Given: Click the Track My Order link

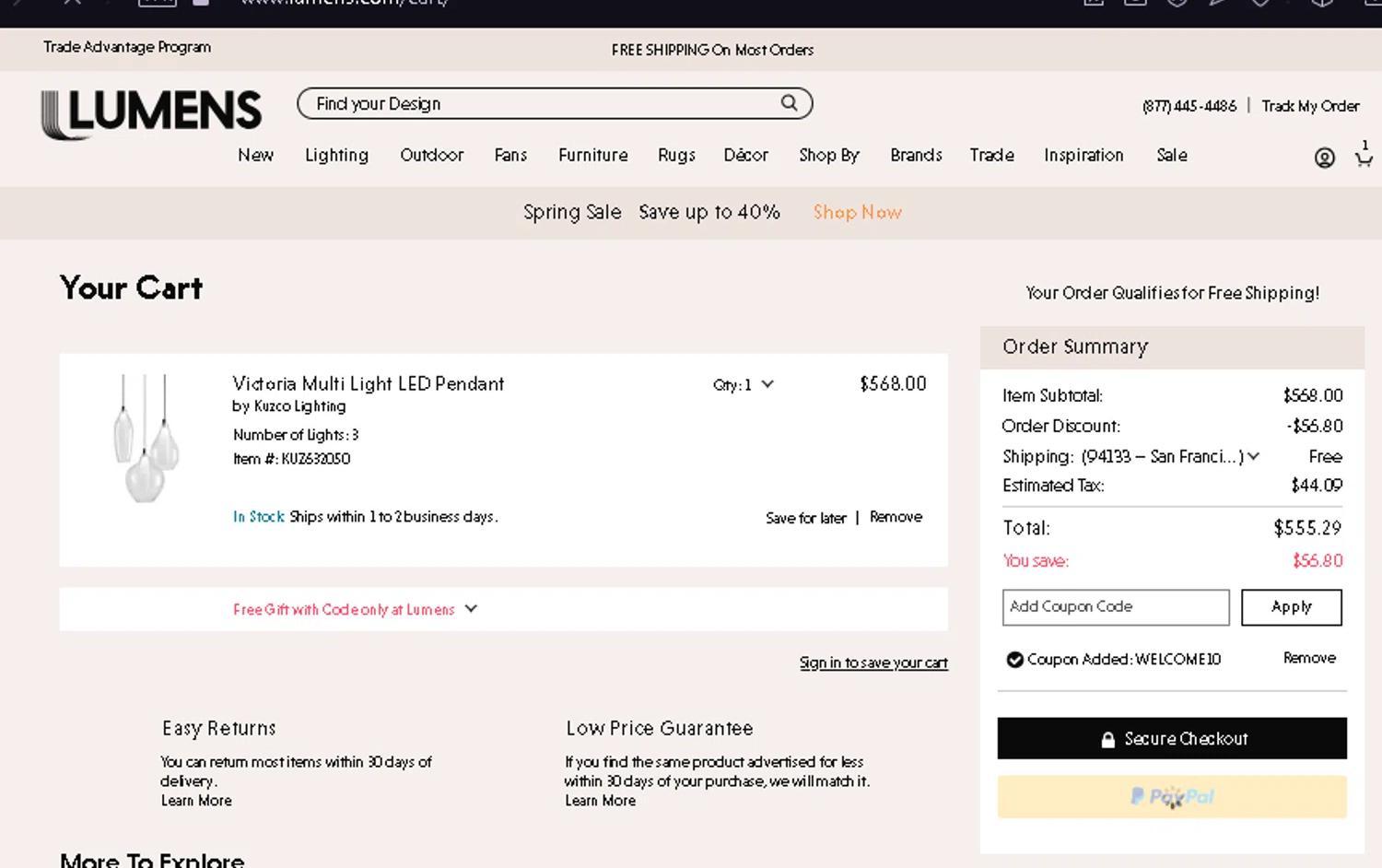Looking at the screenshot, I should (1310, 106).
